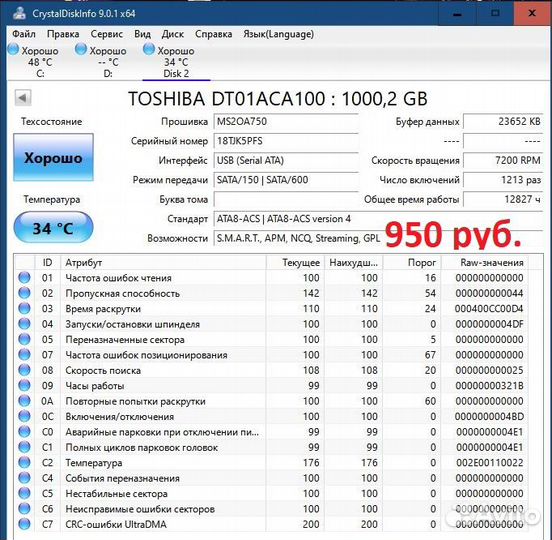Click status orb for attribute 02 row
The height and width of the screenshot is (540, 552).
[24, 293]
